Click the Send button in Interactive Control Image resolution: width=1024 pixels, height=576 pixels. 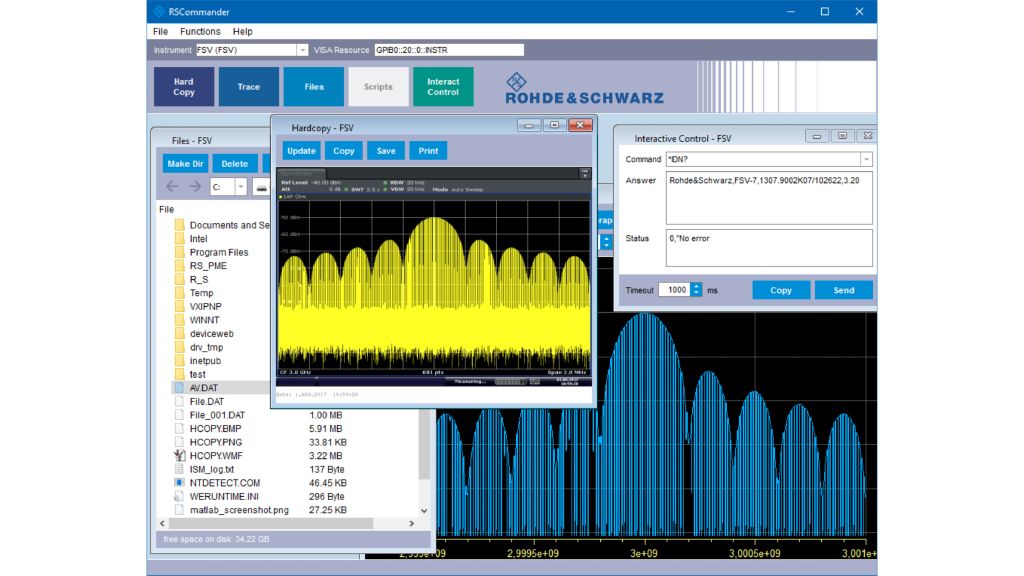pyautogui.click(x=843, y=290)
